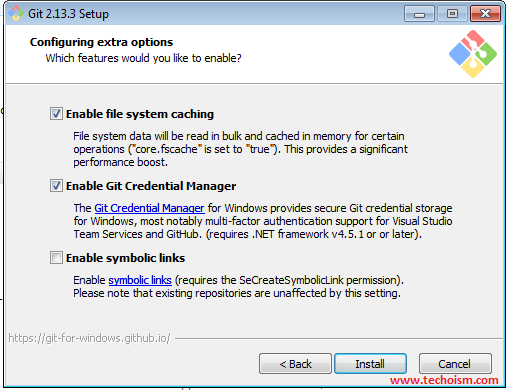Maximize the Git Setup window
Viewport: 509px width, 391px height.
(x=452, y=14)
